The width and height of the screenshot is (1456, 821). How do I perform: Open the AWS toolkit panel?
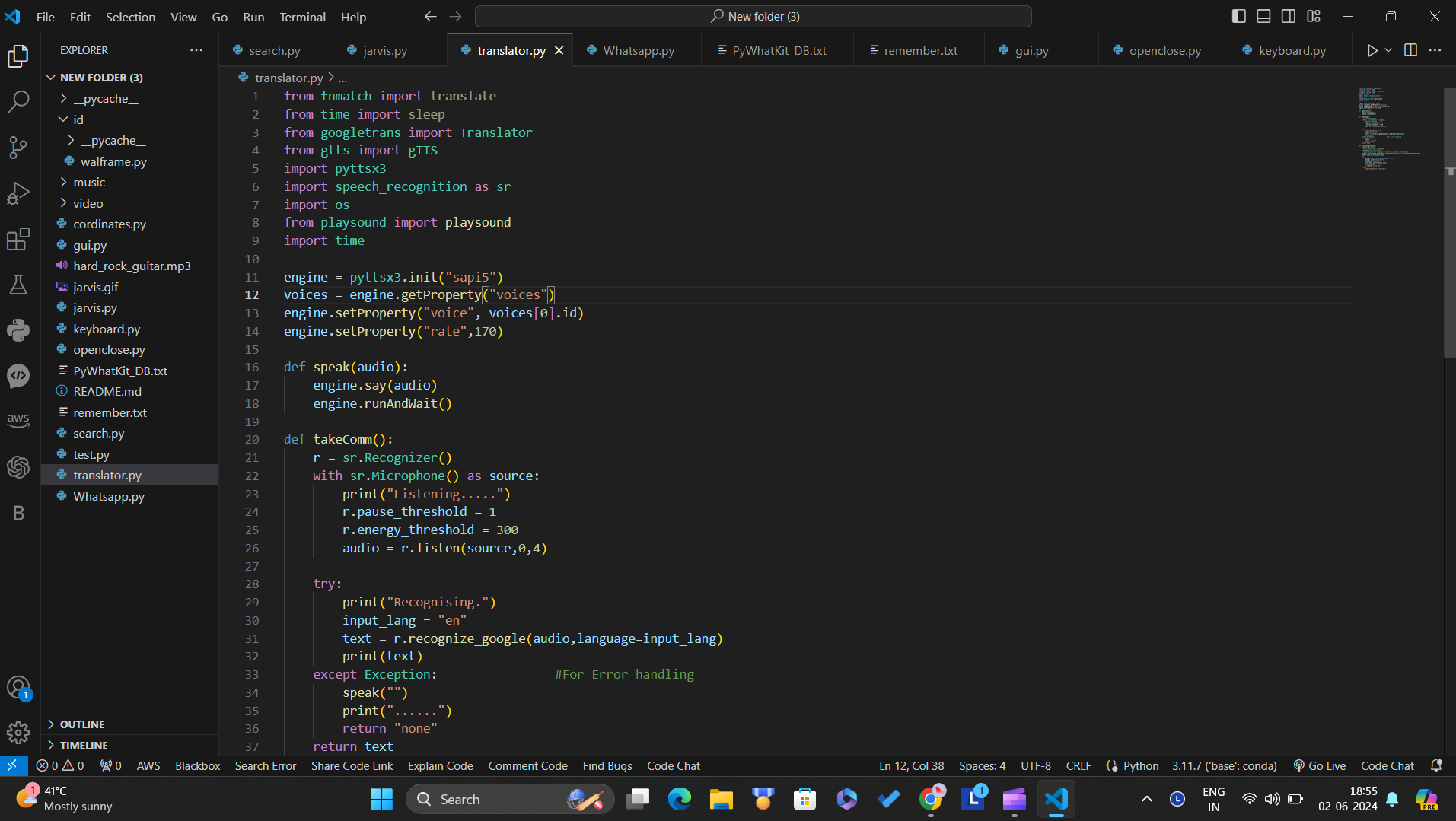[x=18, y=420]
